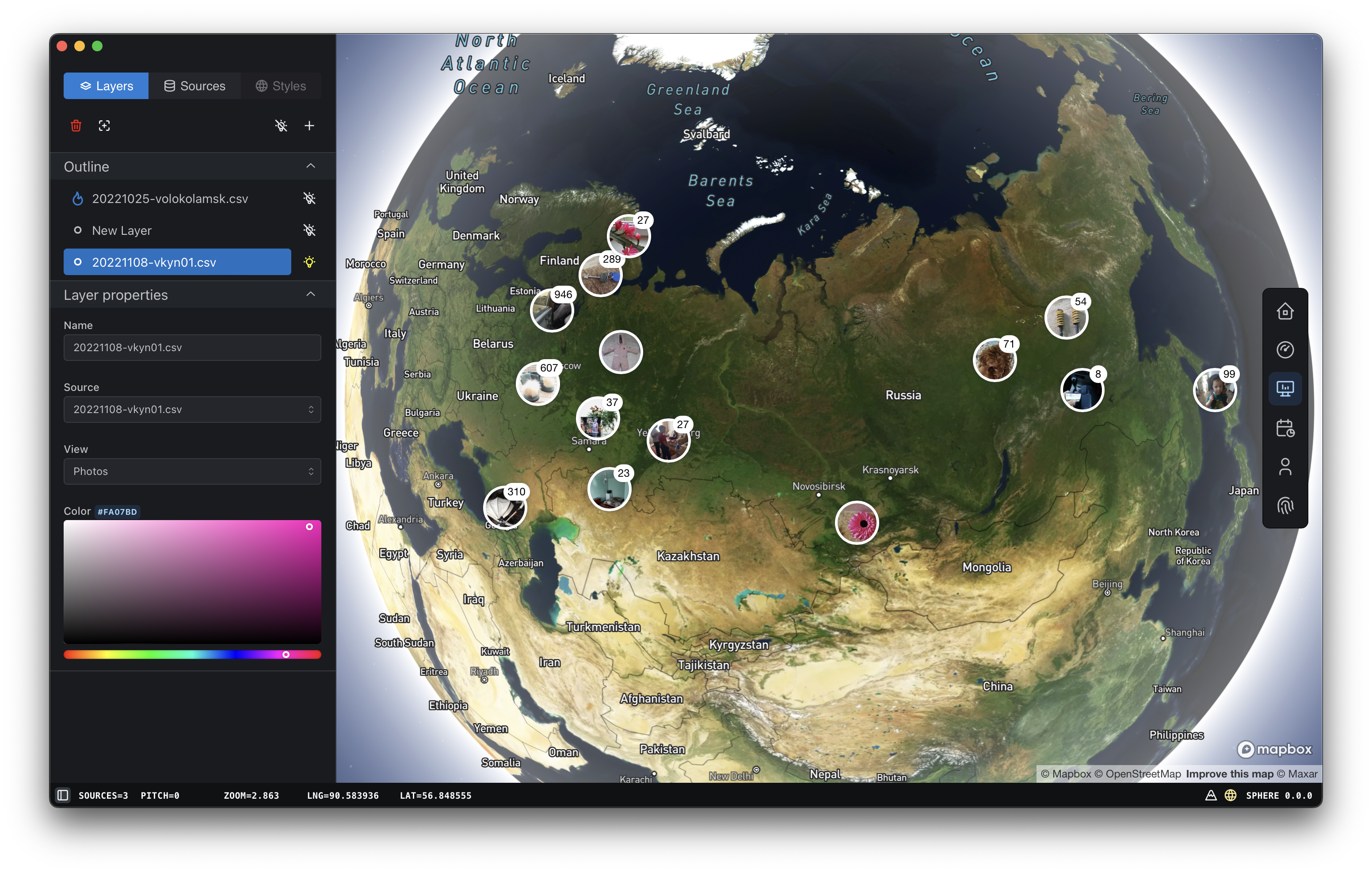Click the red trash delete layer icon
This screenshot has height=873, width=1372.
76,126
